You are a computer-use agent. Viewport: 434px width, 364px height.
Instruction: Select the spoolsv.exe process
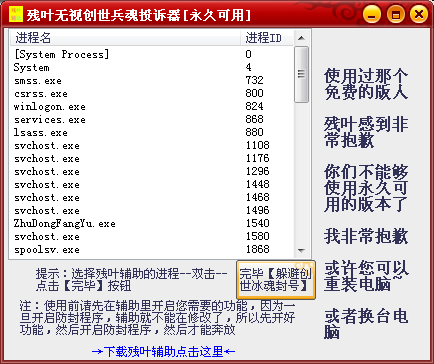click(152, 249)
